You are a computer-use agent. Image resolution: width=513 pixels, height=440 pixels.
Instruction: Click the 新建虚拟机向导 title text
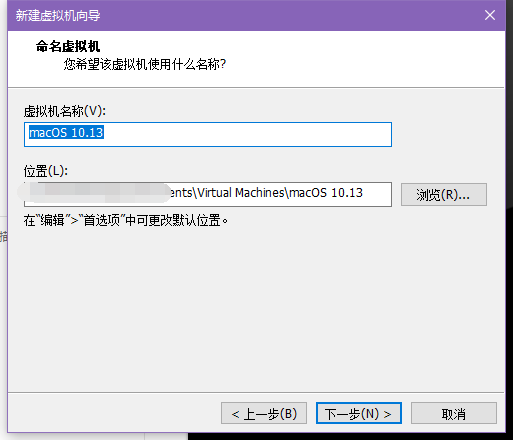tap(58, 15)
